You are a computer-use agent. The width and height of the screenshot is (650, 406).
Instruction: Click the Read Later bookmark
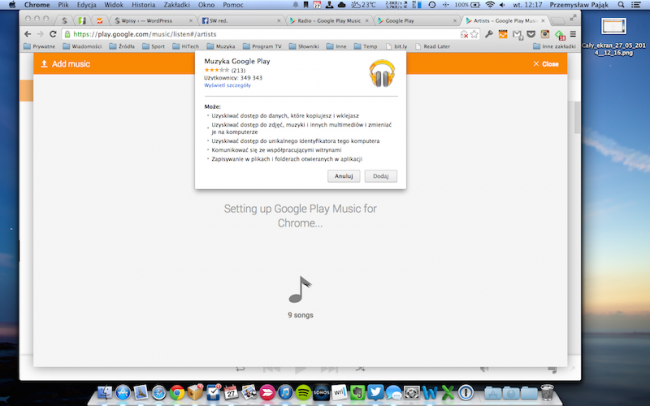432,46
